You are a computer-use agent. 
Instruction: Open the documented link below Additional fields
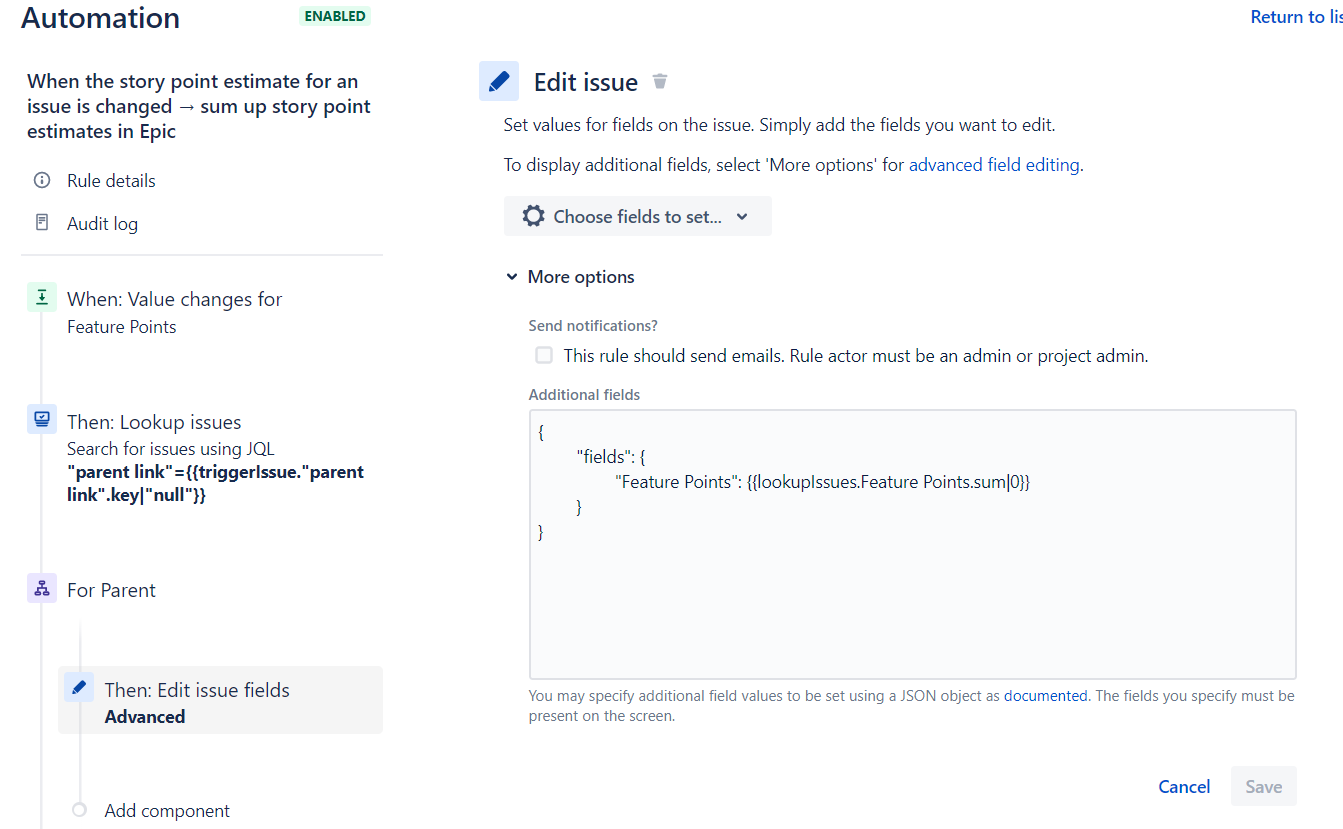pos(1046,695)
